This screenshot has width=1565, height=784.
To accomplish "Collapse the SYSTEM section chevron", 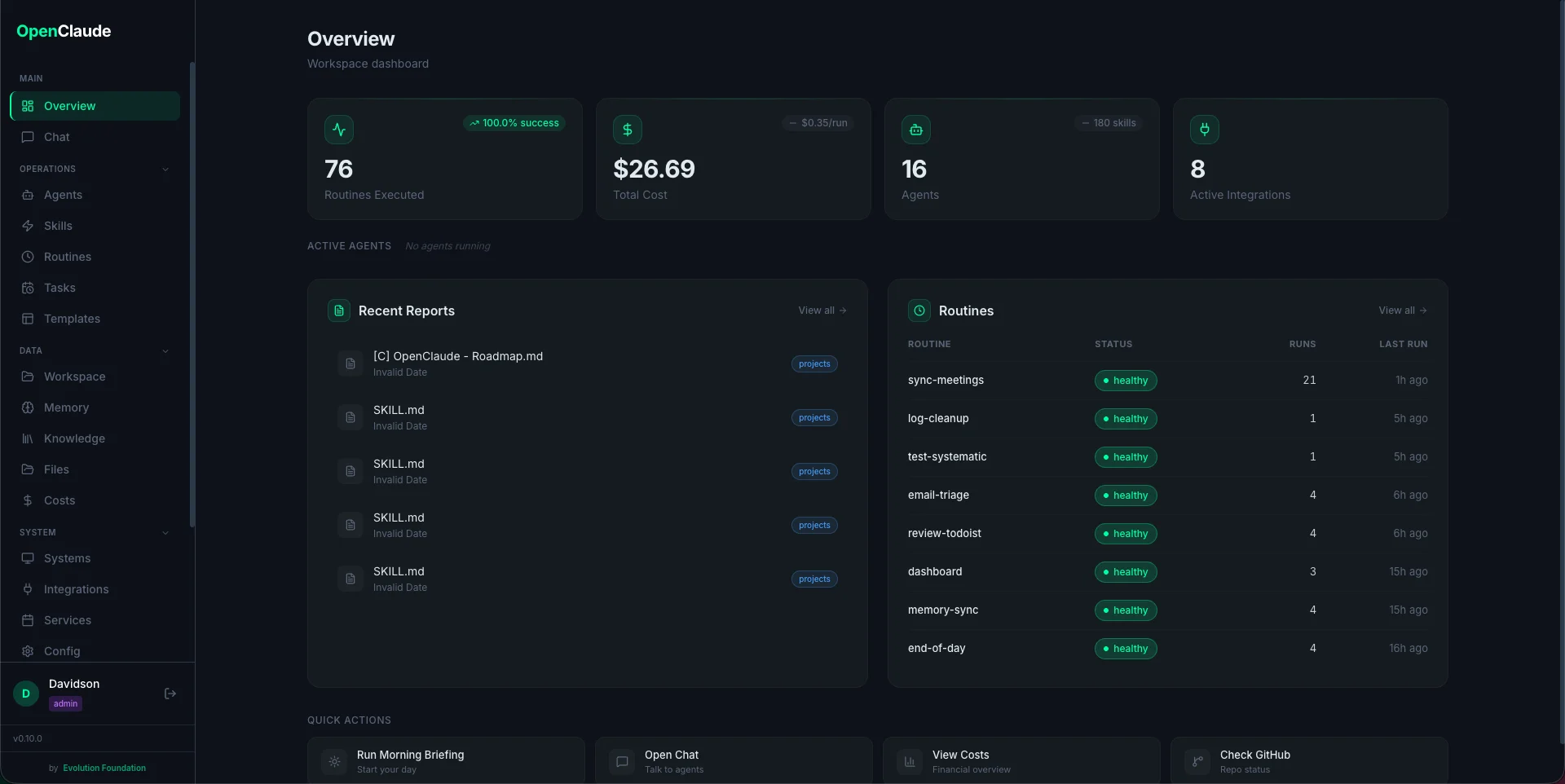I will coord(165,533).
